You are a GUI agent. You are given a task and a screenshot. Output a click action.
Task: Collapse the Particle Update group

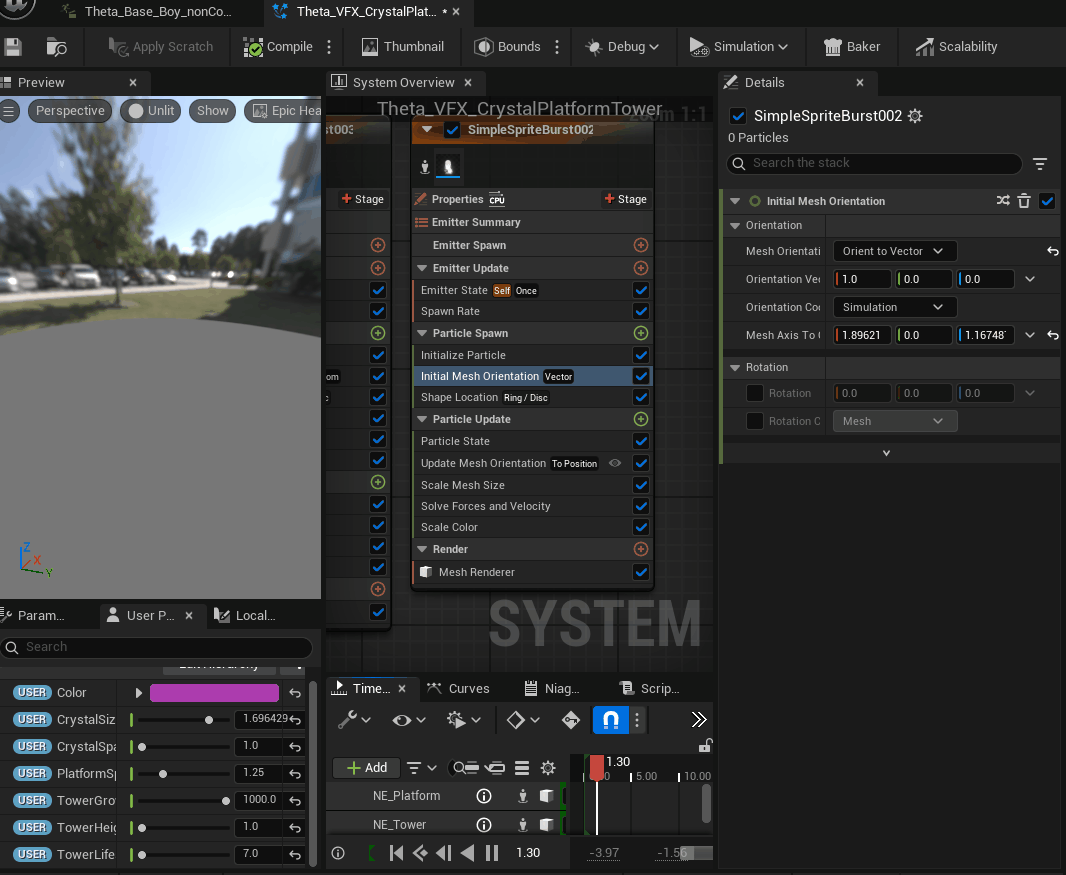click(x=422, y=419)
